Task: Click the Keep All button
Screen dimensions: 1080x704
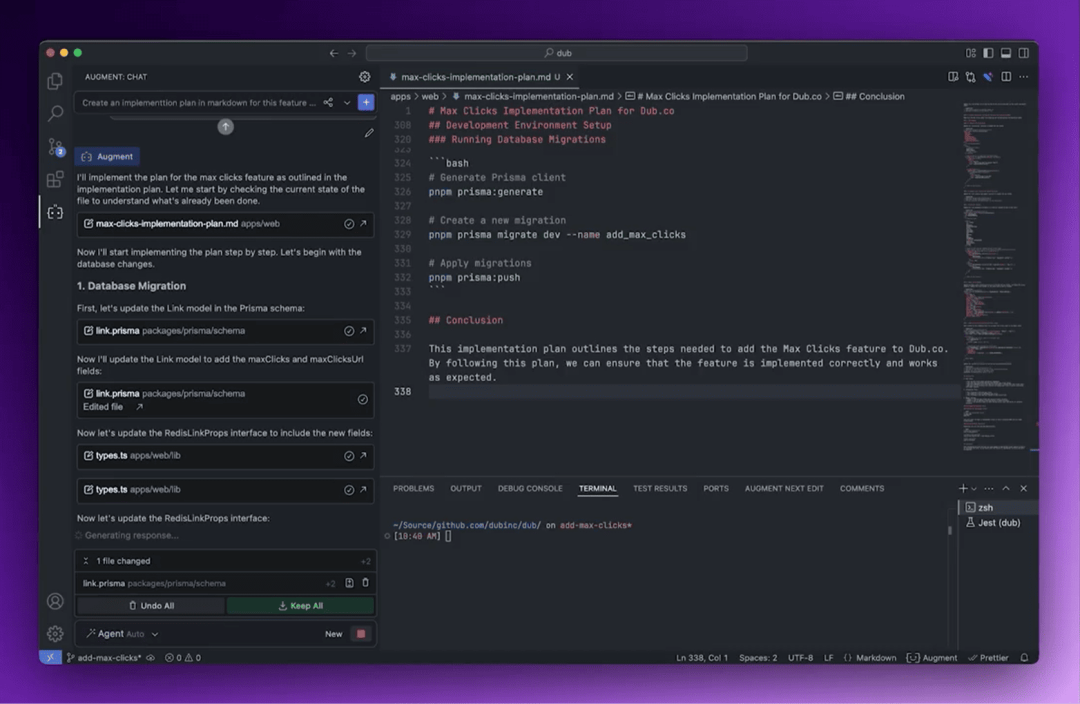Action: (x=300, y=606)
